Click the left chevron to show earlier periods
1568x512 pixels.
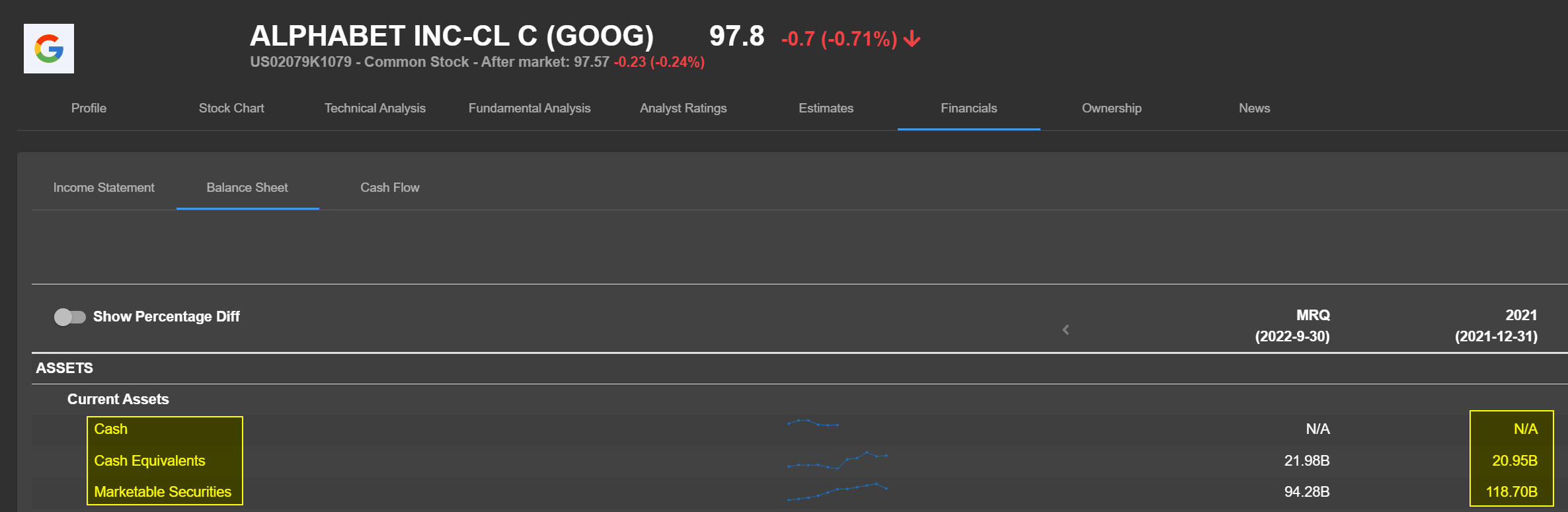coord(1066,329)
